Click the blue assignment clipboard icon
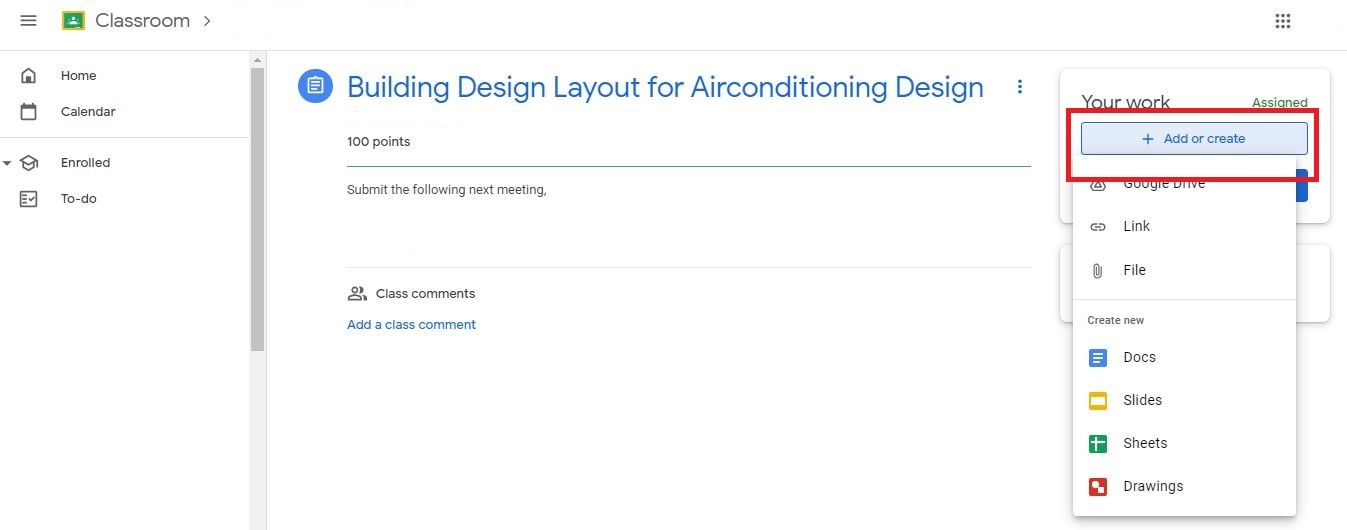The height and width of the screenshot is (530, 1347). coord(315,86)
